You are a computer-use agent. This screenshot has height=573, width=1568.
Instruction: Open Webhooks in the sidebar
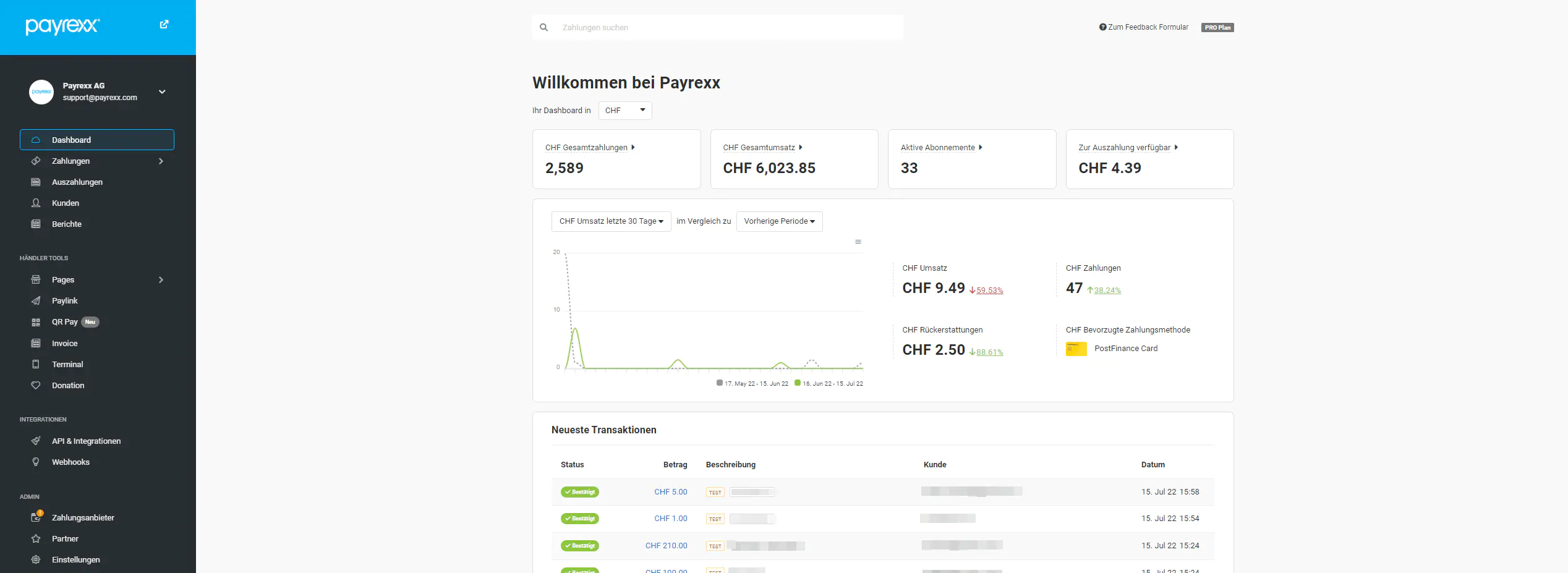[70, 462]
